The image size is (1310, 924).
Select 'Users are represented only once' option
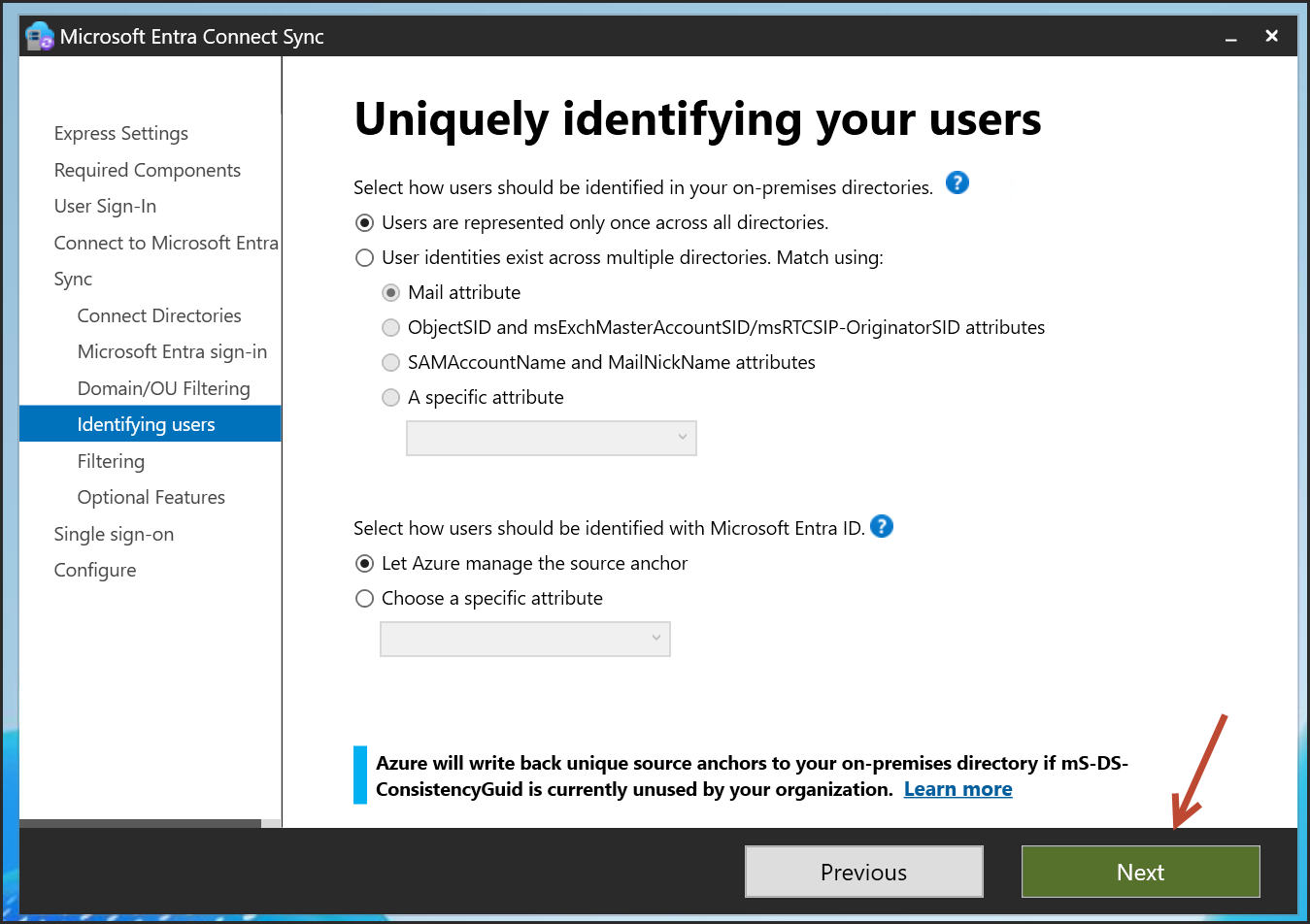click(365, 223)
